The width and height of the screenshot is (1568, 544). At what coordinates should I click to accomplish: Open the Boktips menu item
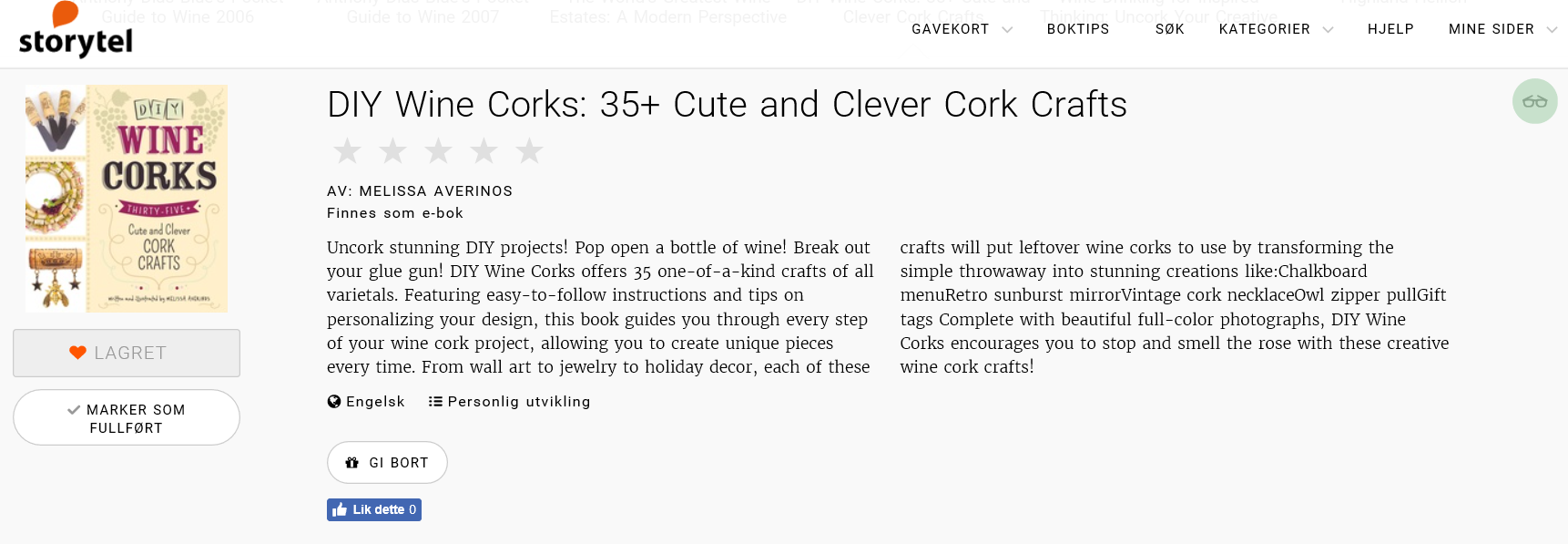click(1078, 29)
